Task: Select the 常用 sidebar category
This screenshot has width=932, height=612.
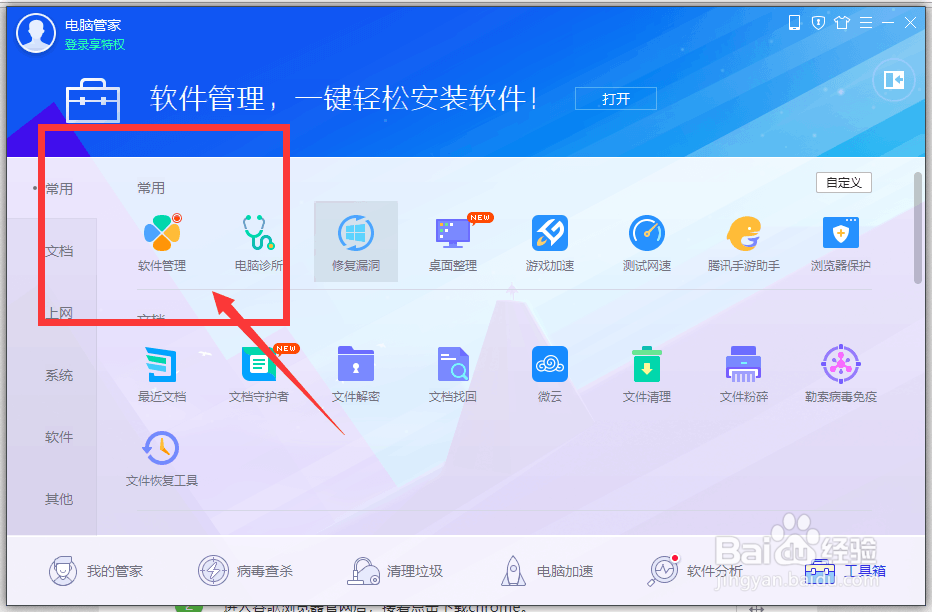Action: (59, 189)
